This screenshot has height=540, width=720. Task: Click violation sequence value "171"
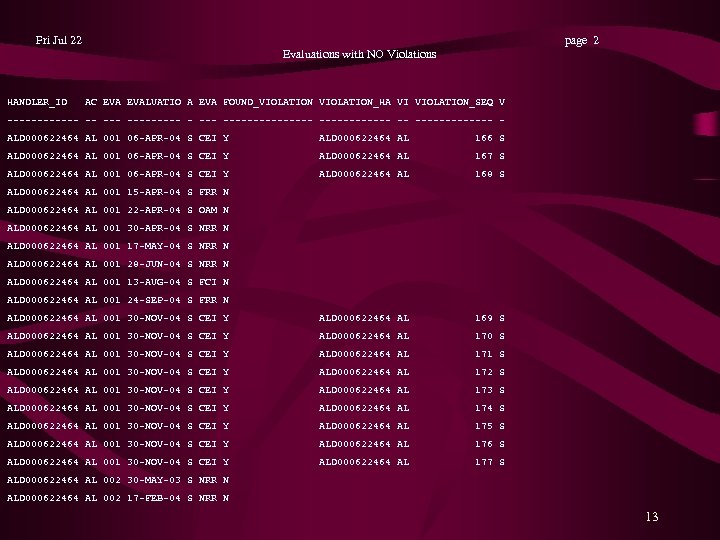point(484,354)
